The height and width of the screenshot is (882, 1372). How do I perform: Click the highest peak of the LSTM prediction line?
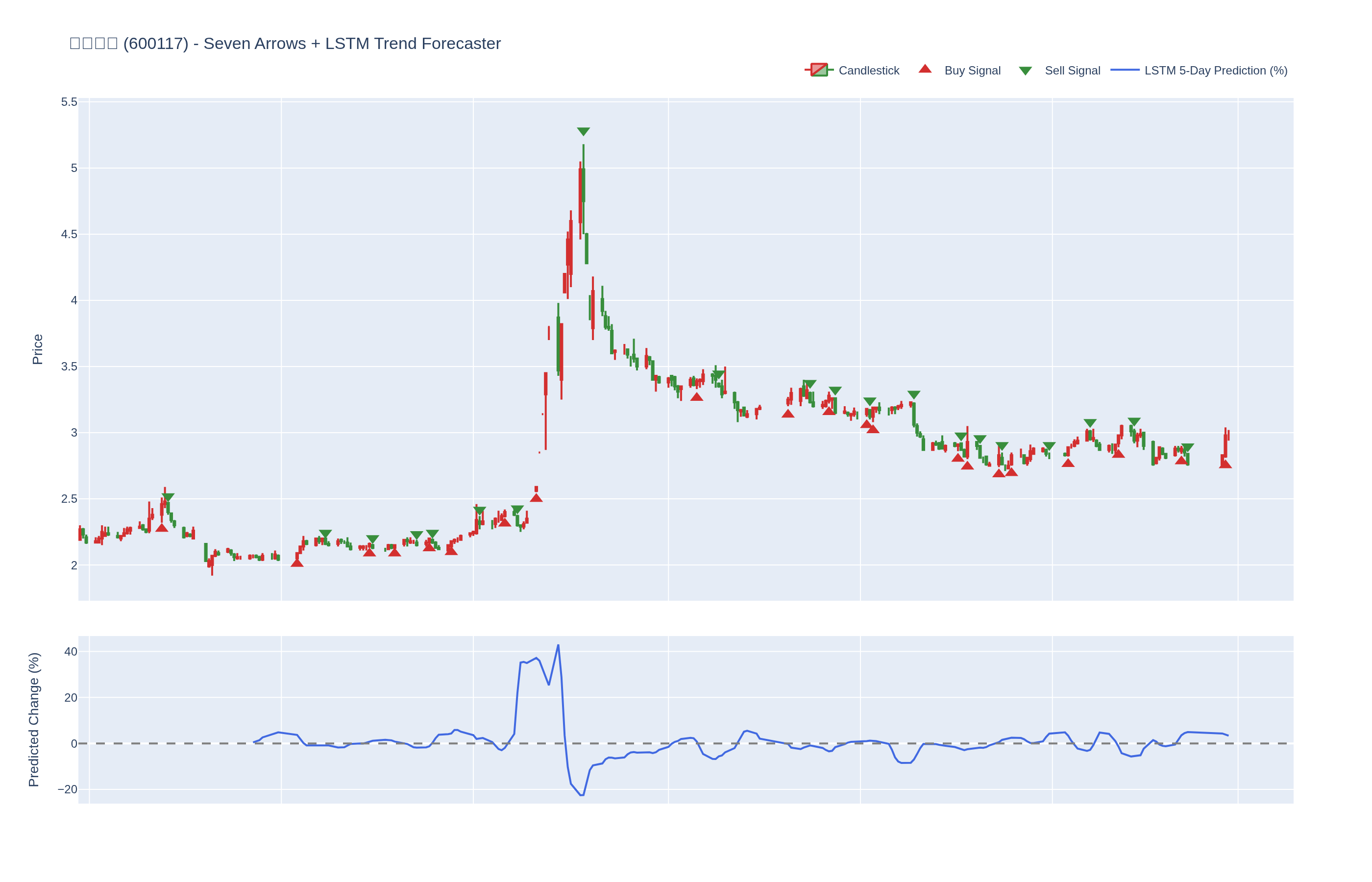[x=558, y=645]
